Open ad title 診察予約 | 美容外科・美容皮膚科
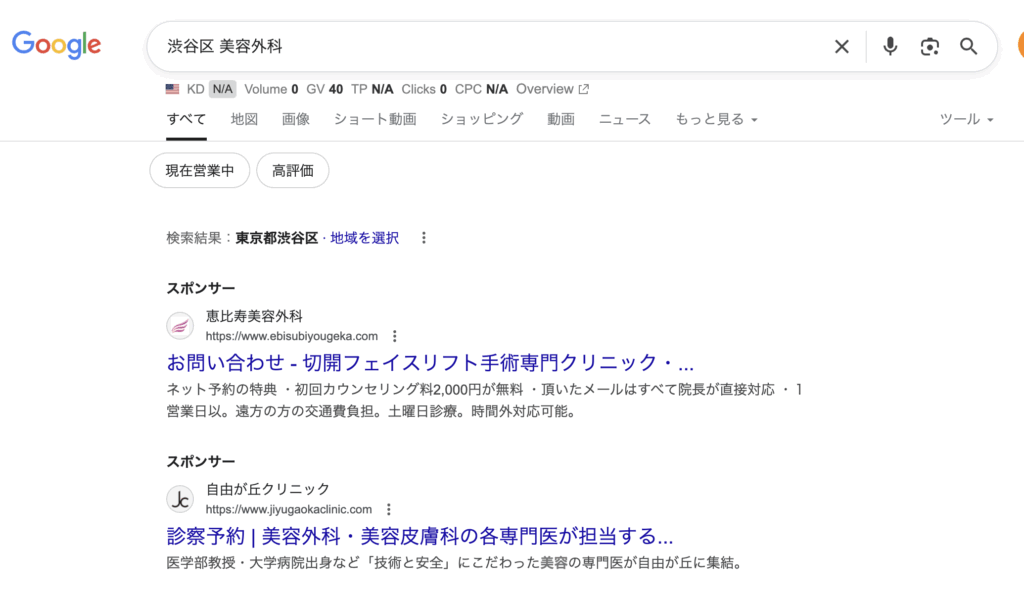Viewport: 1024px width, 602px height. coord(420,536)
